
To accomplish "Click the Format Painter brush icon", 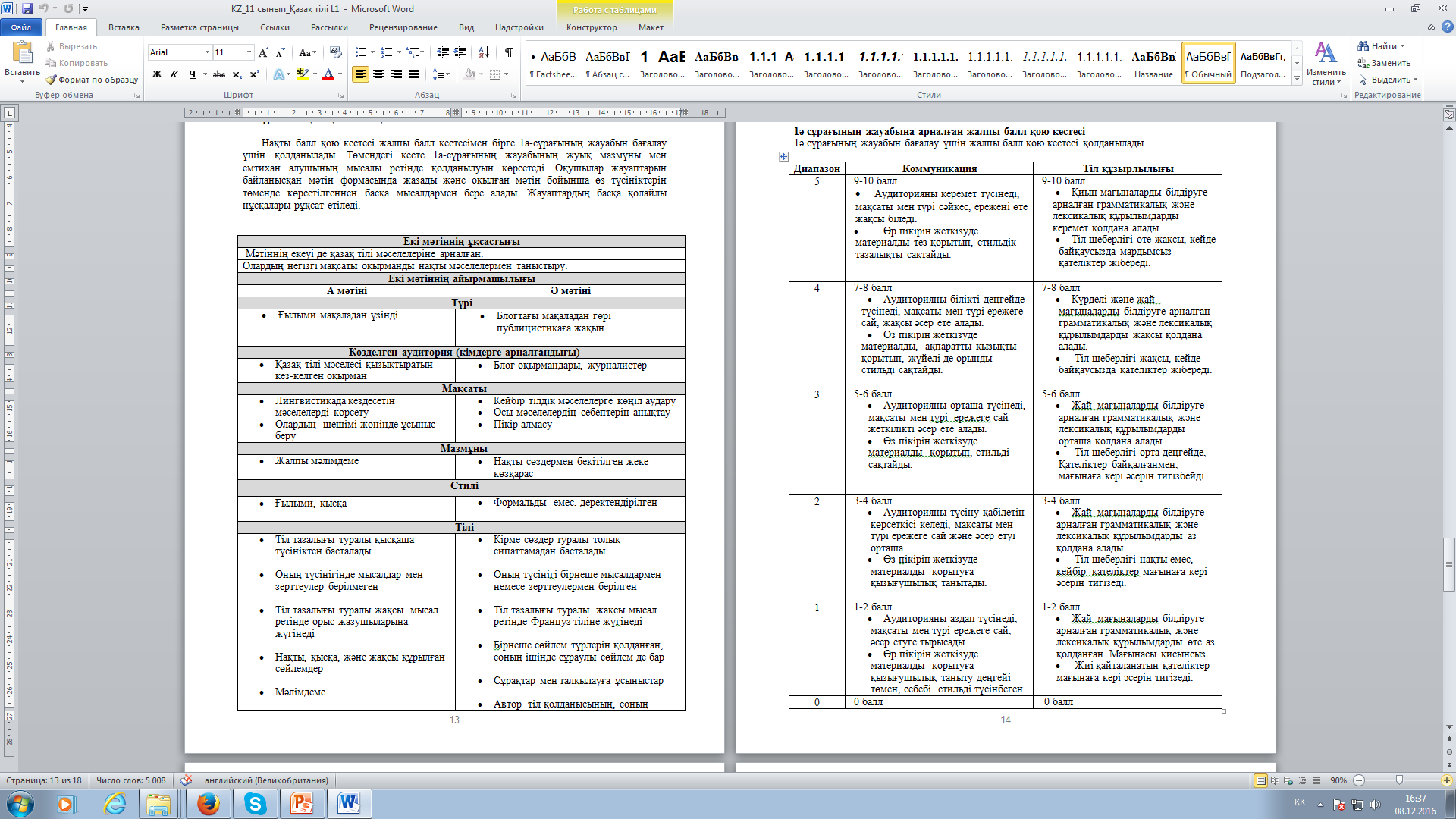I will [51, 80].
